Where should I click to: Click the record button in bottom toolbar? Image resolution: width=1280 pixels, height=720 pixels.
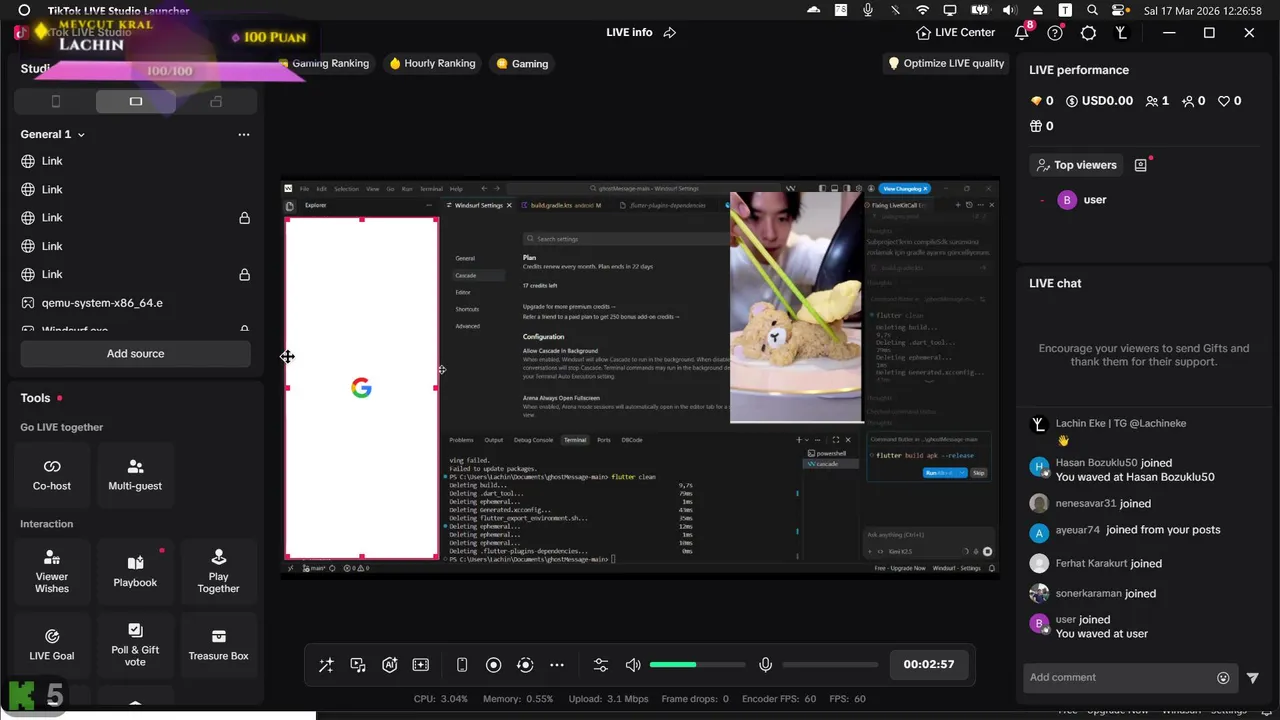493,665
